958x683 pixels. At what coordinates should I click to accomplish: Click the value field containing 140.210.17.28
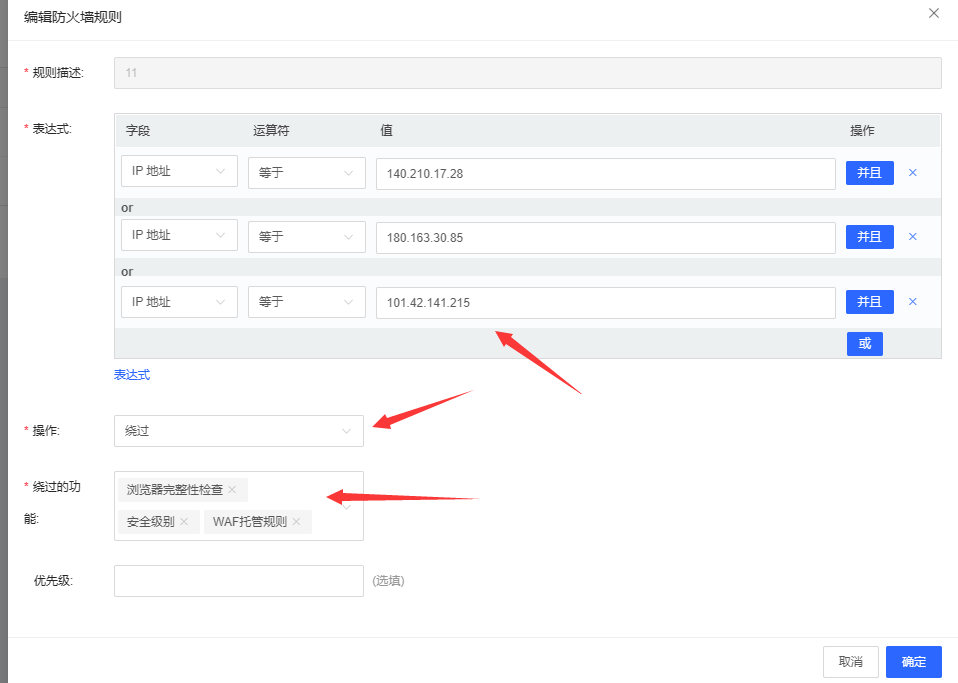[605, 173]
